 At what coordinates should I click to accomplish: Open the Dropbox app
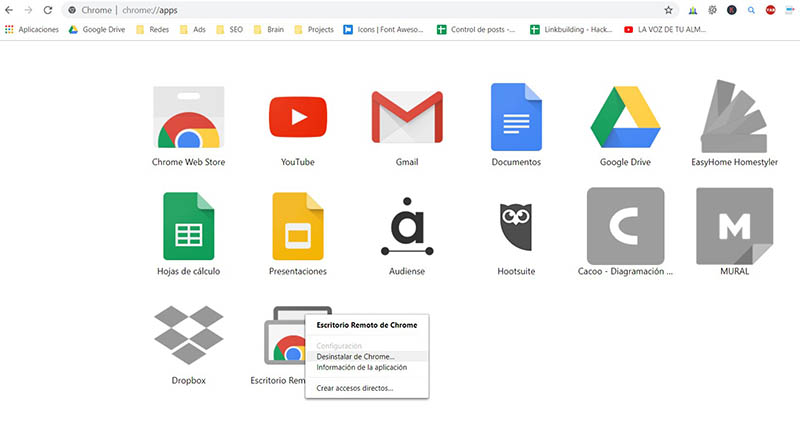point(188,335)
